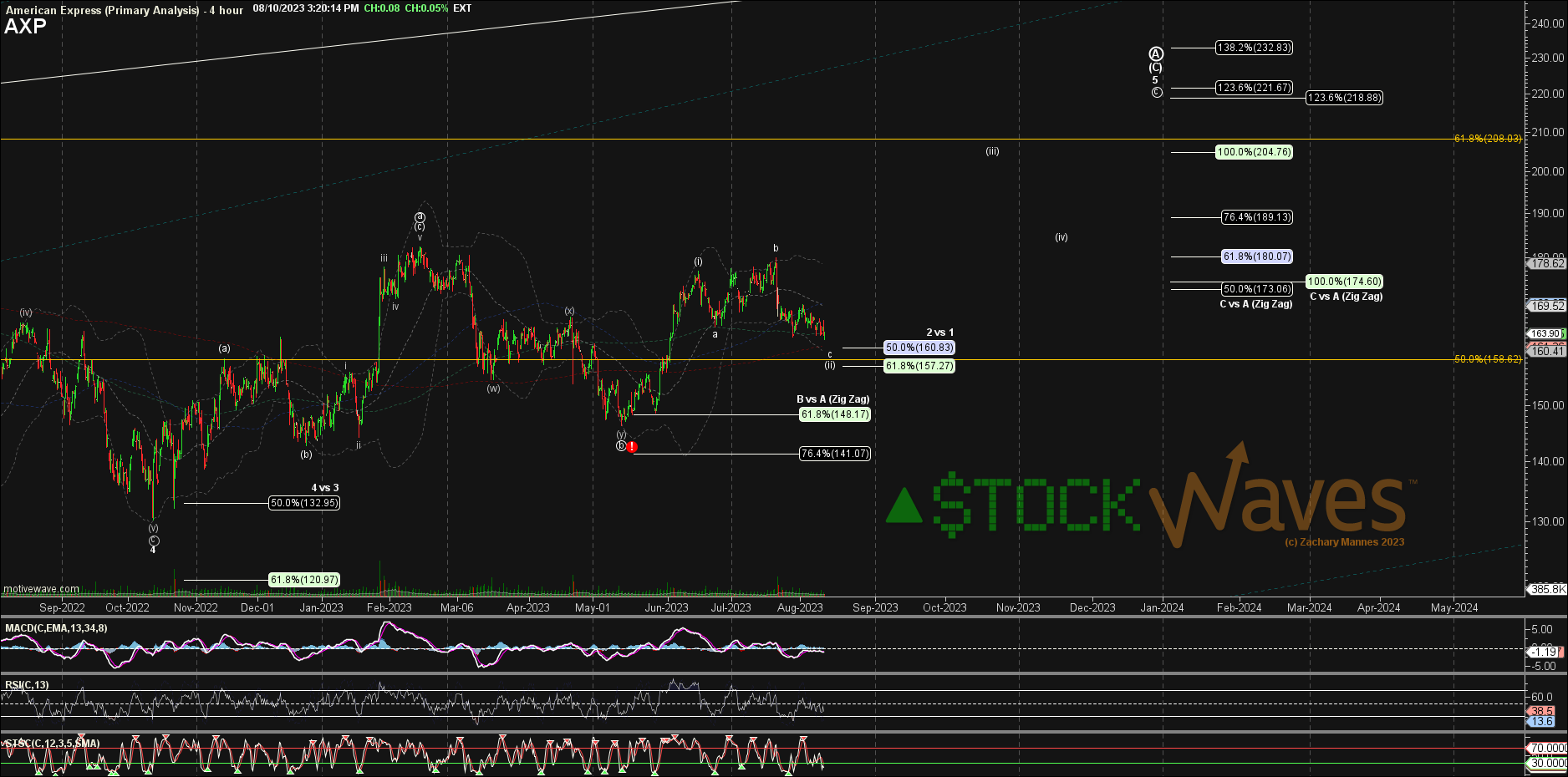1568x777 pixels.
Task: Select the AXP ticker symbol
Action: (x=25, y=26)
